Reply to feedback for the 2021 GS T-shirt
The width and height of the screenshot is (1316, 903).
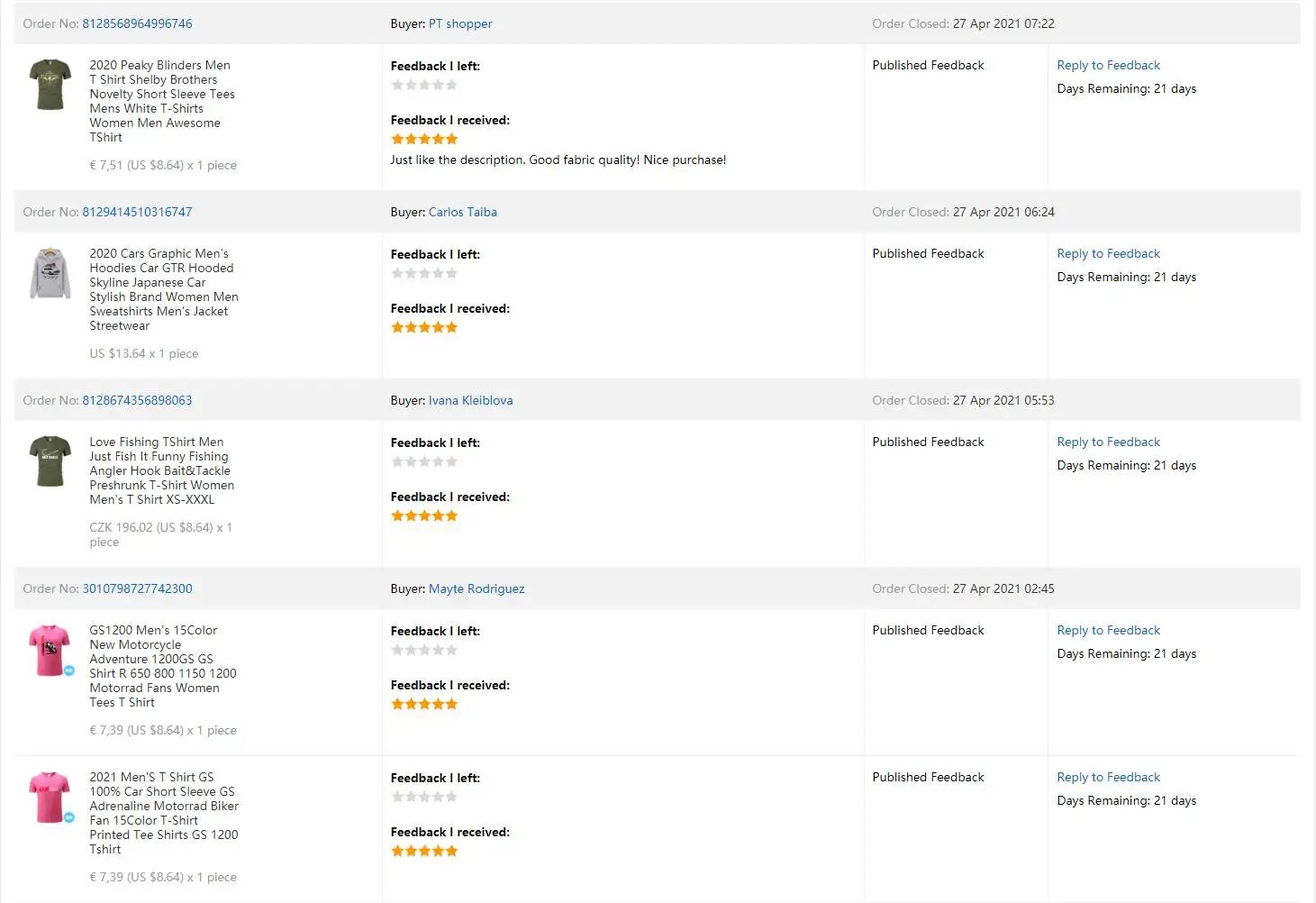click(x=1108, y=777)
